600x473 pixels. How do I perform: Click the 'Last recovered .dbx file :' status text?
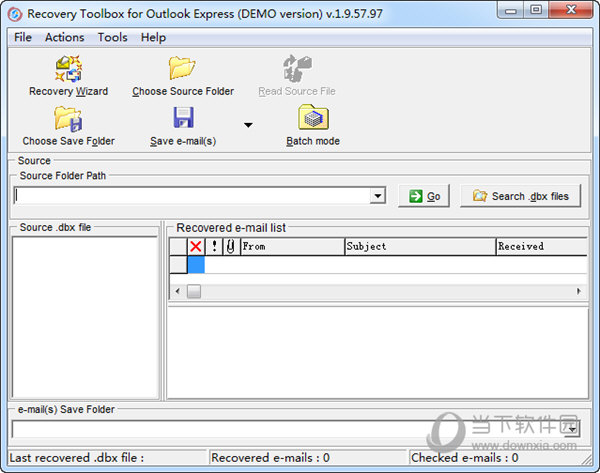click(x=77, y=458)
